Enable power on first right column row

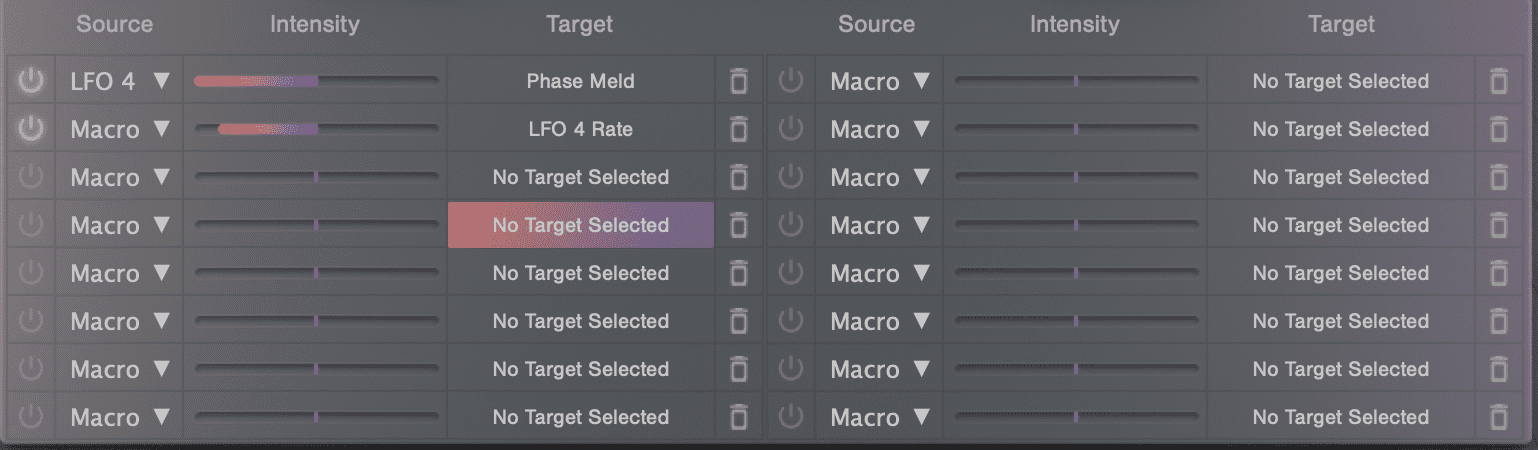tap(791, 81)
